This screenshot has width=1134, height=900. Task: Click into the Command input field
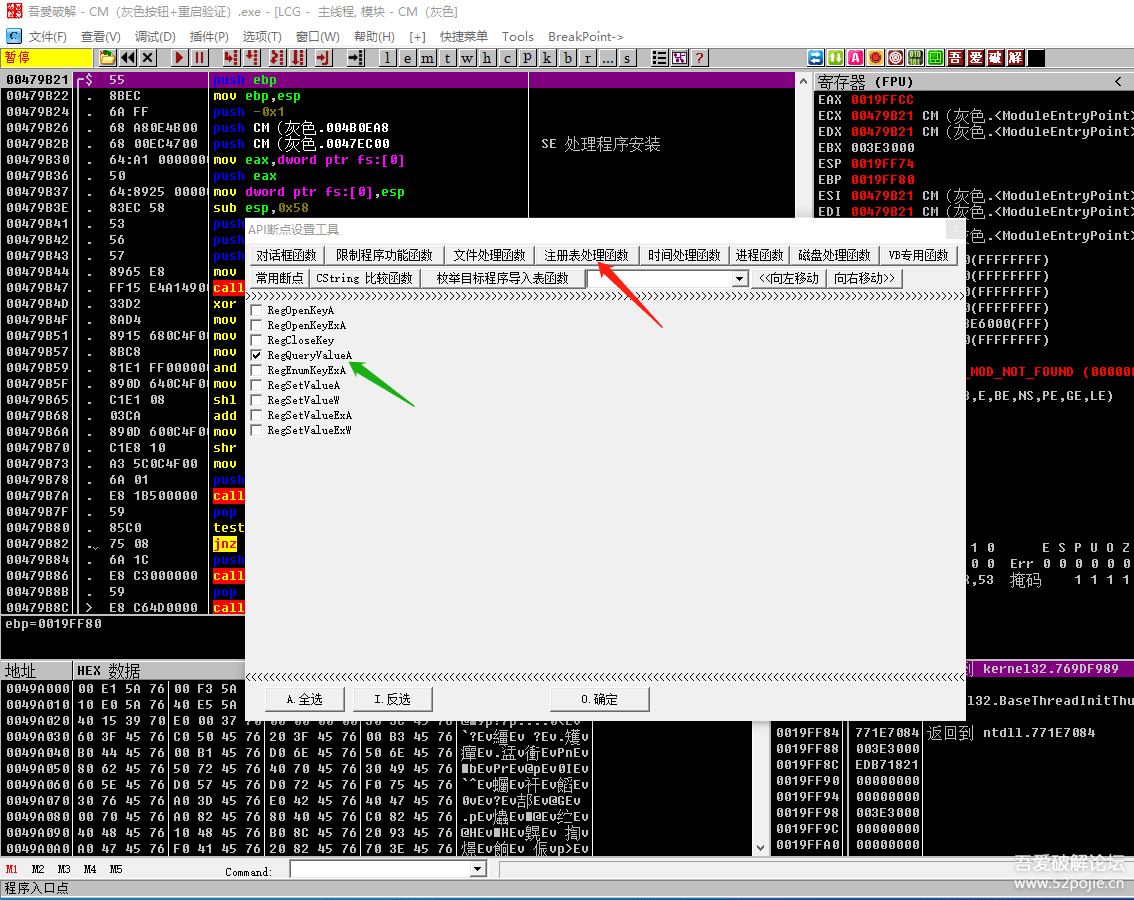pos(380,870)
